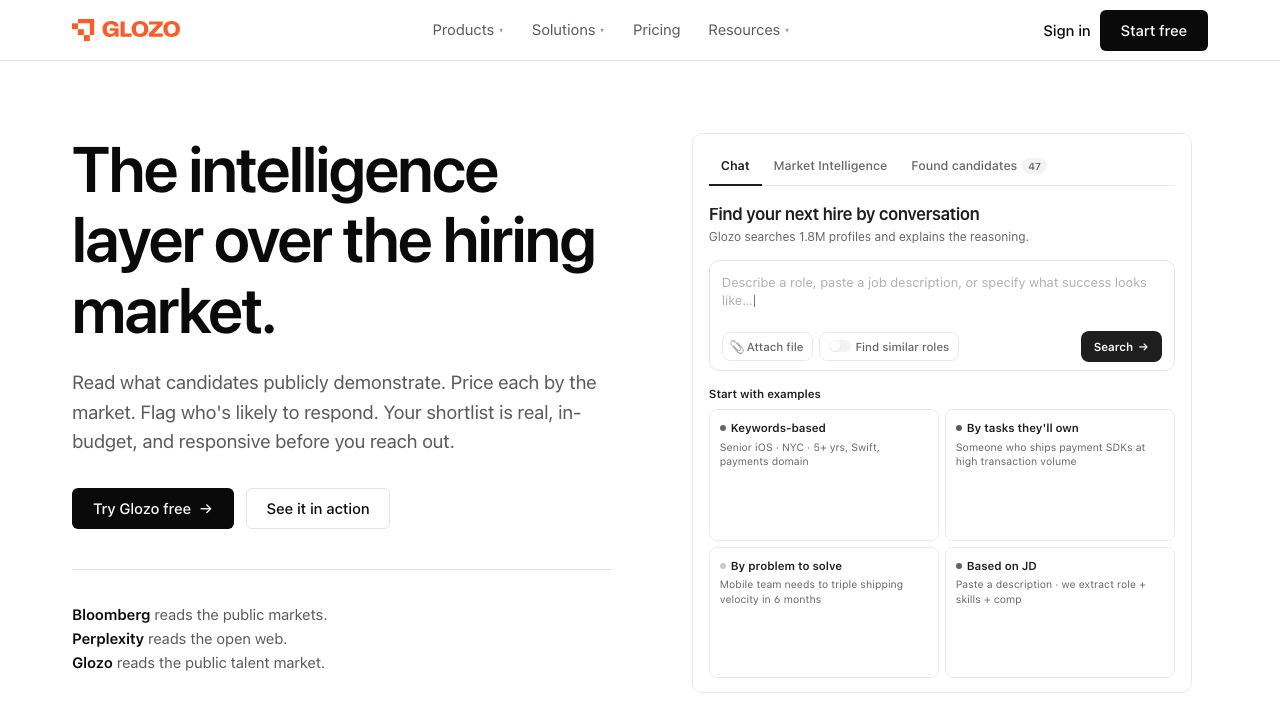
Task: Click the See it in action button
Action: (x=318, y=509)
